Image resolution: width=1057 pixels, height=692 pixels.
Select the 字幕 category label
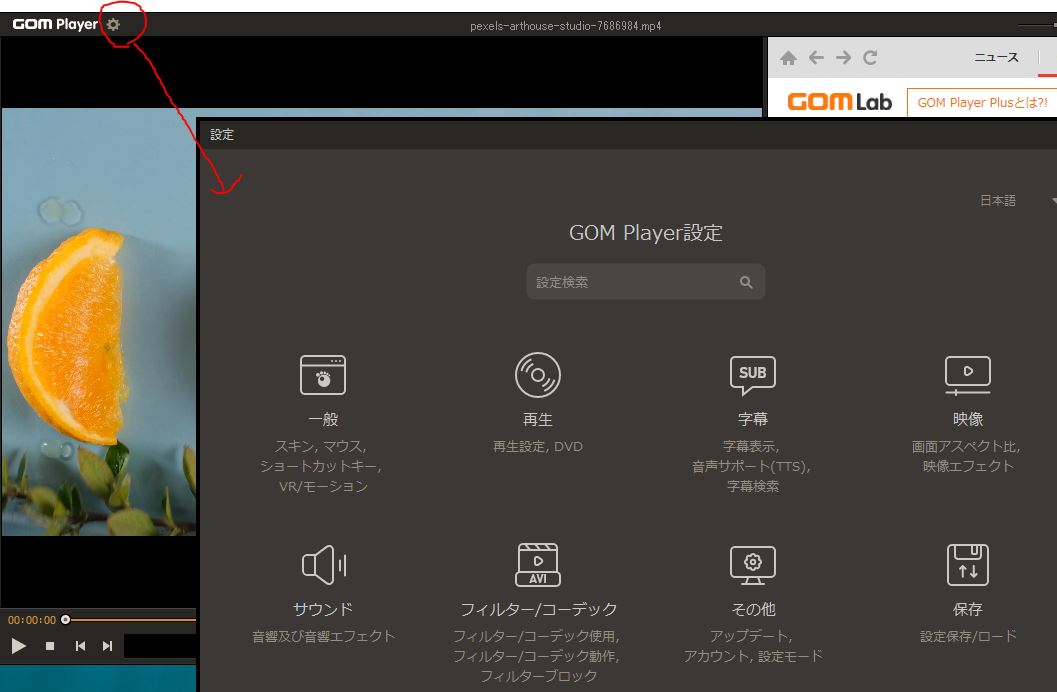tap(752, 419)
